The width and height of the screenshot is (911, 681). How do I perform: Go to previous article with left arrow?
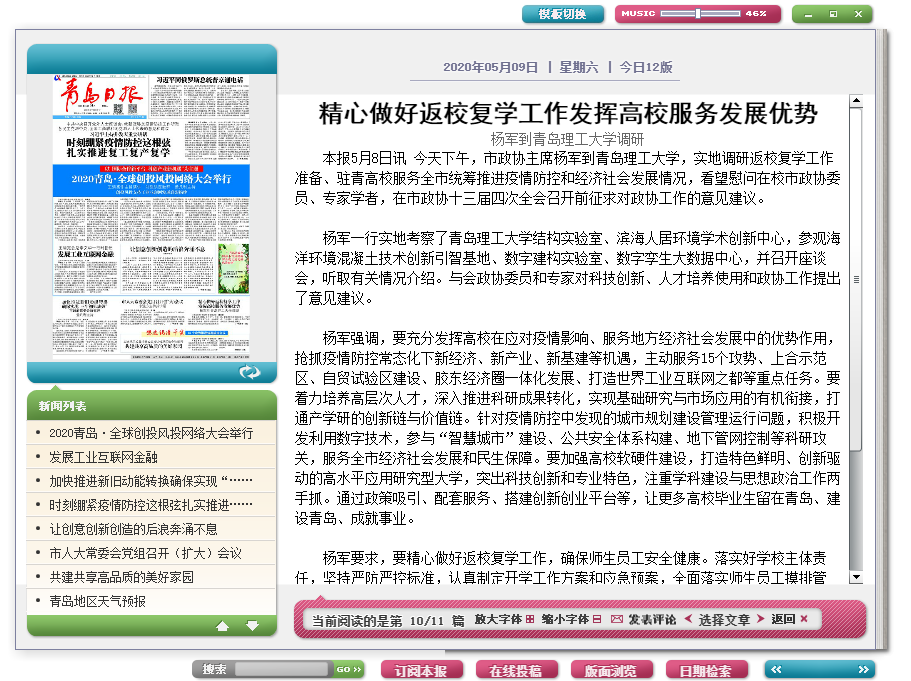688,620
